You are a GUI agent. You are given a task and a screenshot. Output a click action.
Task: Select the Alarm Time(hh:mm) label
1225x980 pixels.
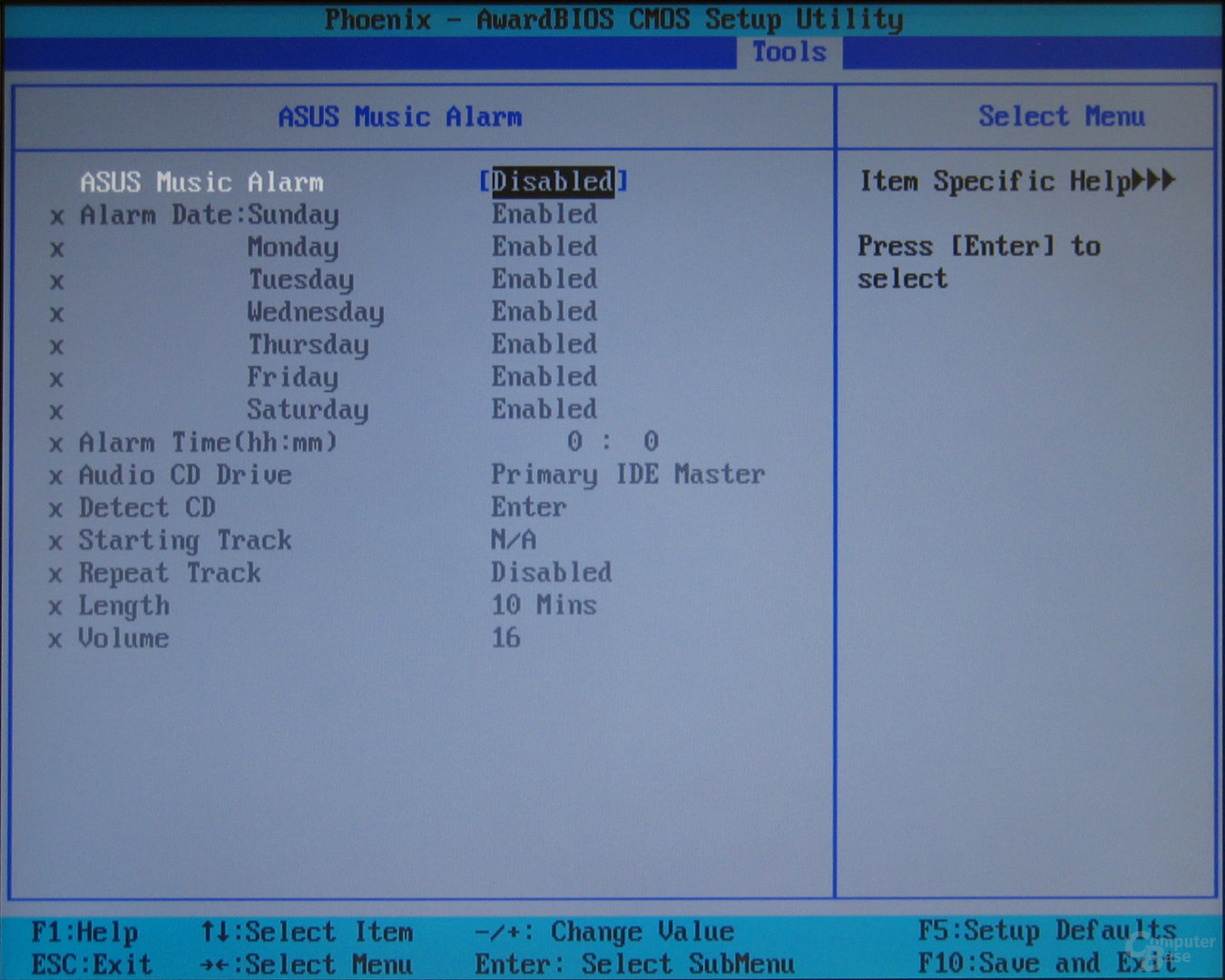(209, 443)
